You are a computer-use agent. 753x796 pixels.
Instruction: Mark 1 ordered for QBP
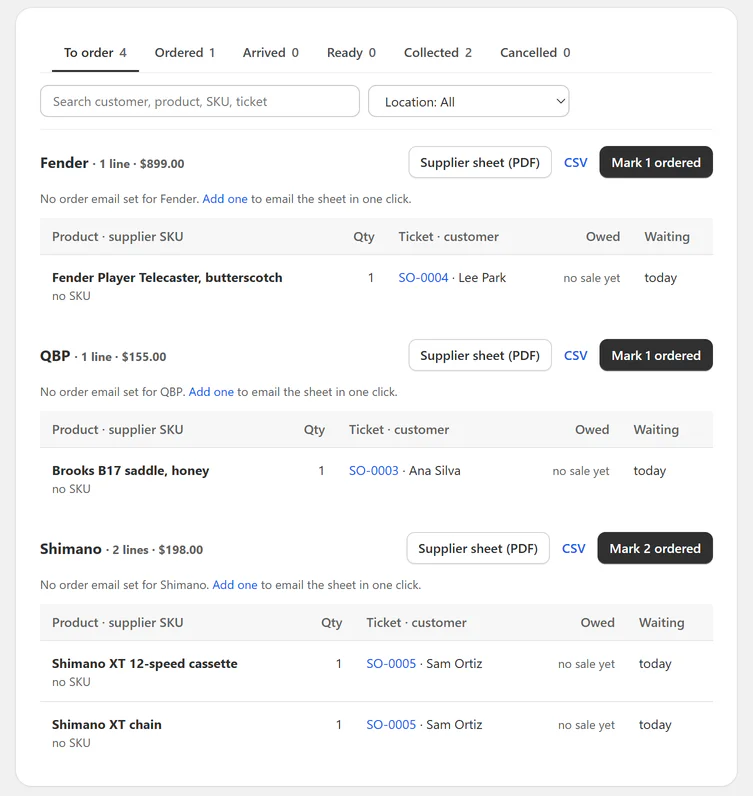656,355
